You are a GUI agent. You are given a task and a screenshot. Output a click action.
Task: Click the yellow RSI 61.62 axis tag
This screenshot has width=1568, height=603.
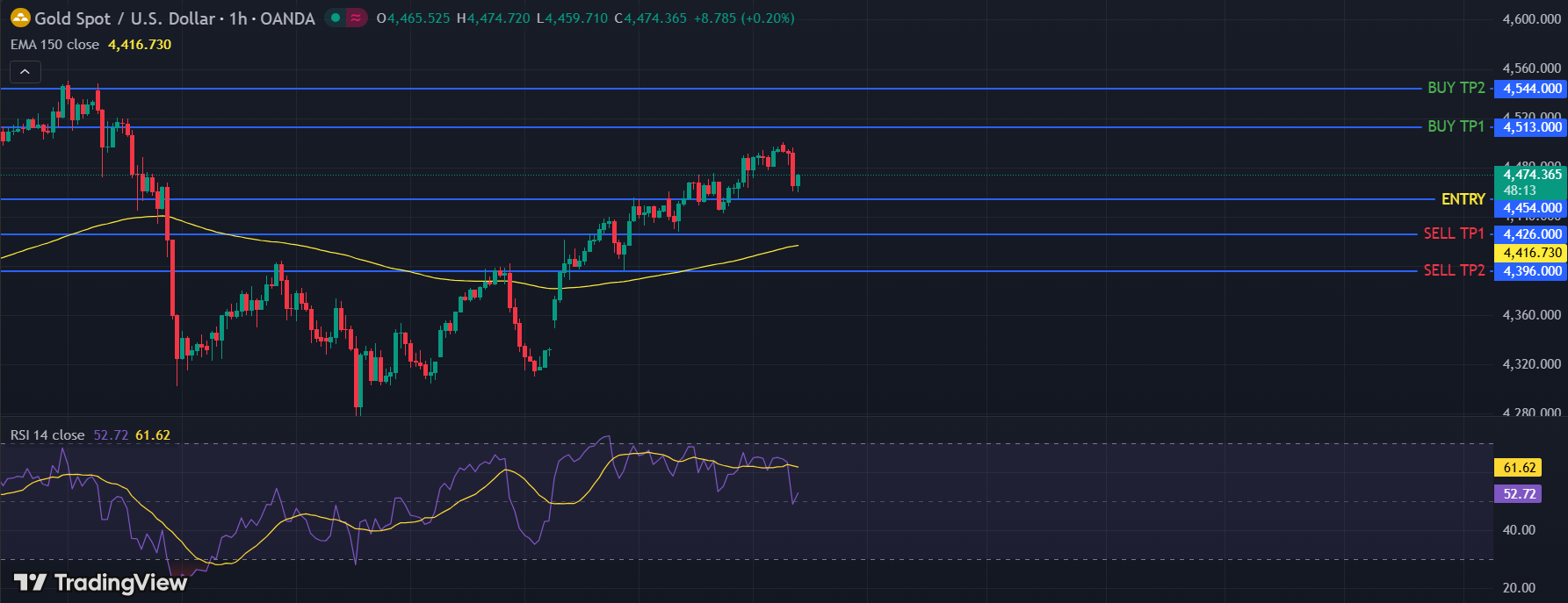coord(1519,468)
